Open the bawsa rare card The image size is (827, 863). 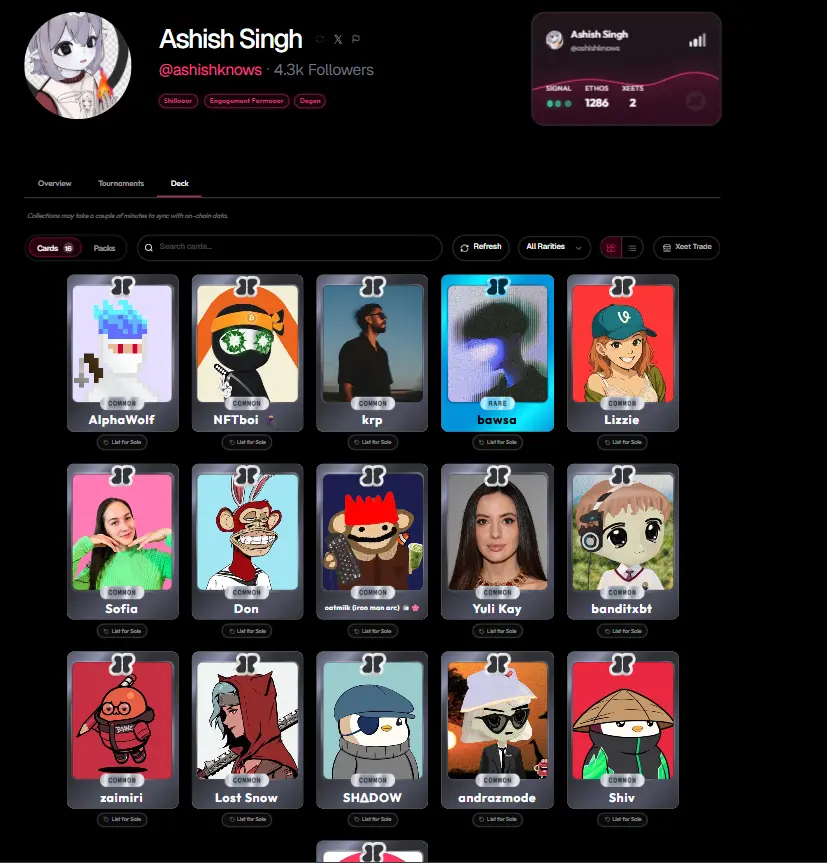click(x=497, y=353)
